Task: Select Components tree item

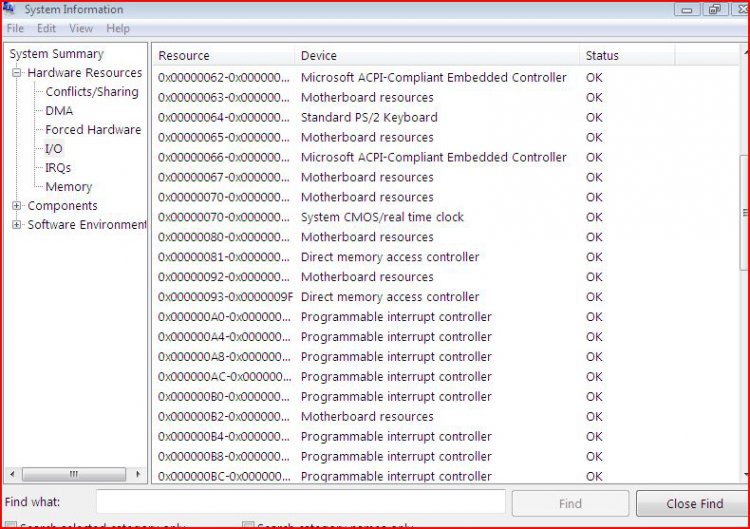Action: point(62,206)
